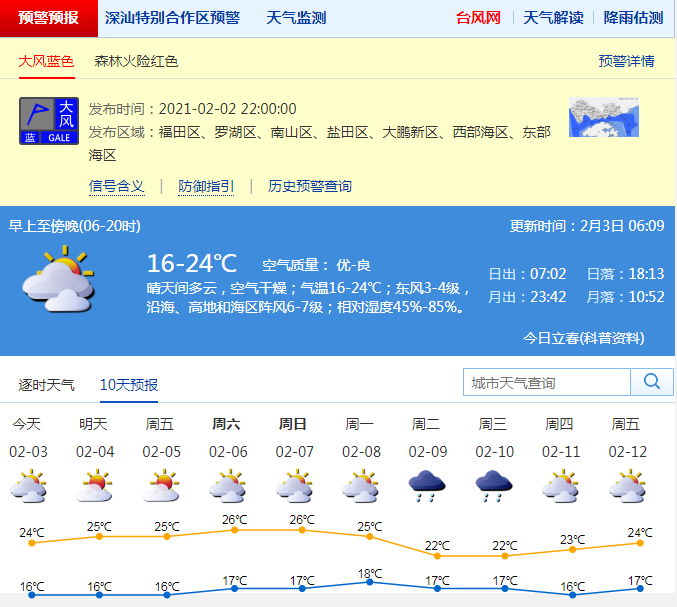Screen dimensions: 677x607
Task: Click the 02-09 rainy weather icon
Action: point(427,486)
